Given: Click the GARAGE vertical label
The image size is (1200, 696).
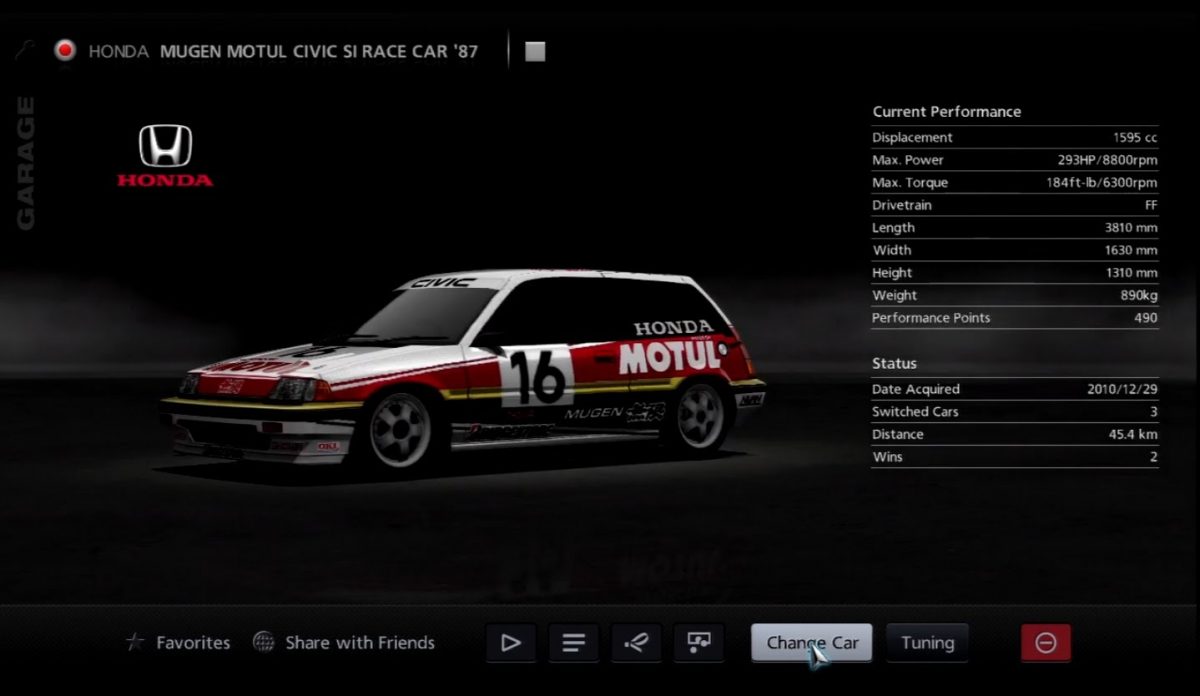Looking at the screenshot, I should 26,163.
